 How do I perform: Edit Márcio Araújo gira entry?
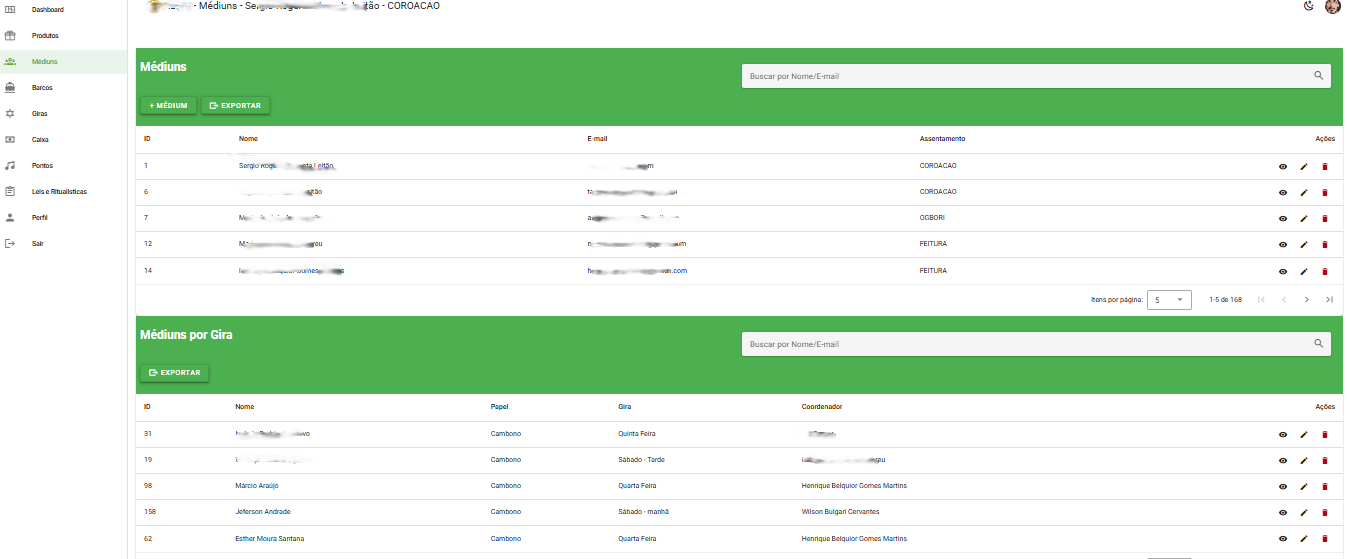[x=1304, y=487]
